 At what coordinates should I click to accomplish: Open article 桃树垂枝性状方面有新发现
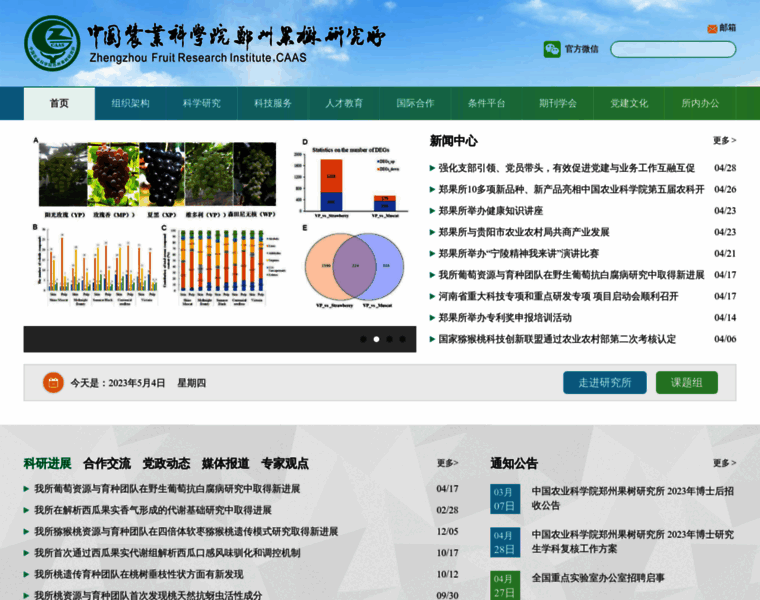point(139,574)
